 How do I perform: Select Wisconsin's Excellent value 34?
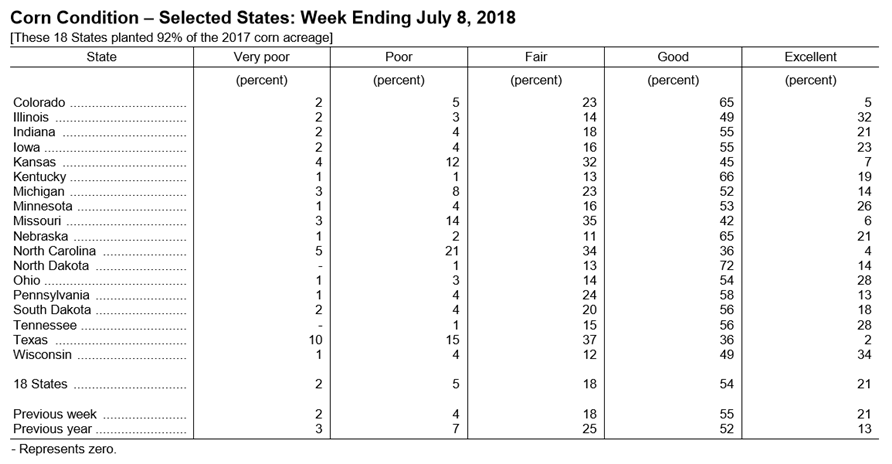click(x=864, y=355)
